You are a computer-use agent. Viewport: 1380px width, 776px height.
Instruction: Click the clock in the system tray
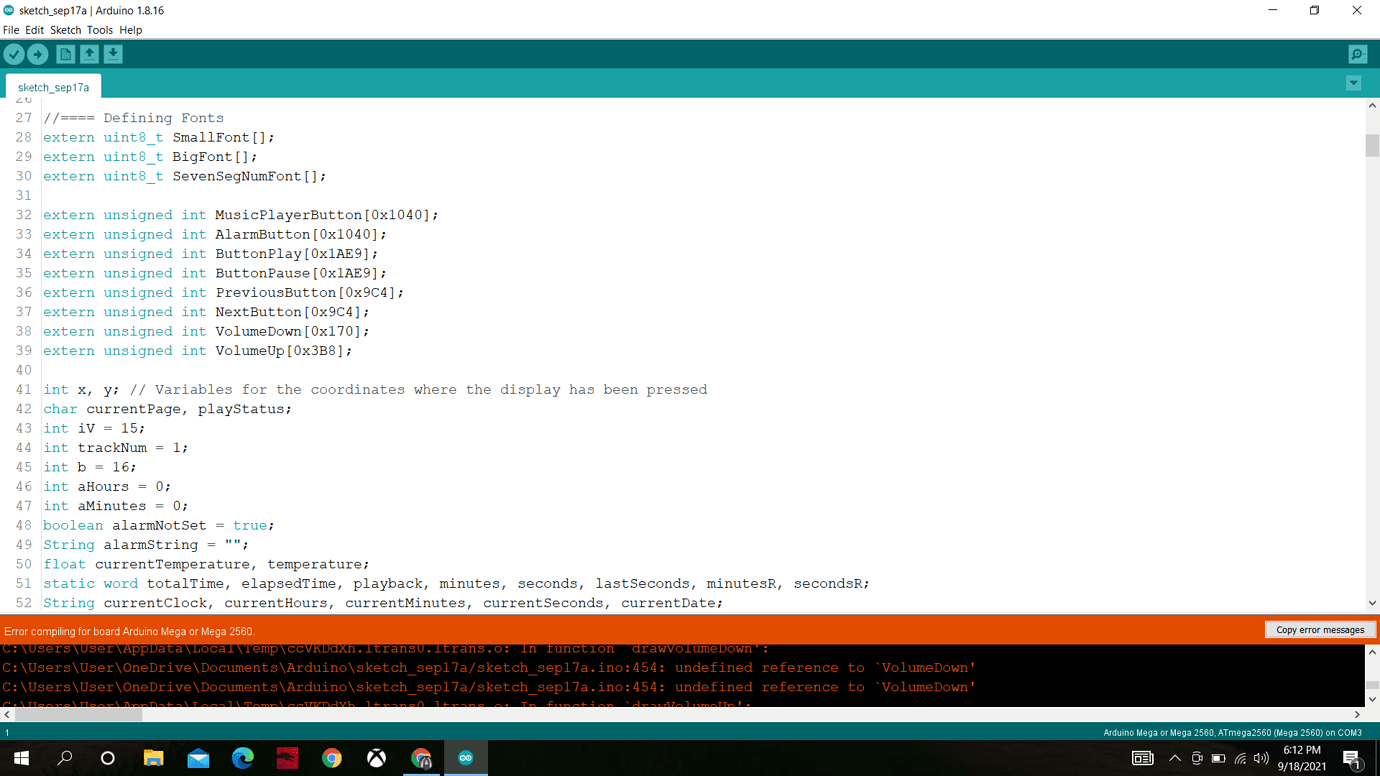pos(1302,757)
